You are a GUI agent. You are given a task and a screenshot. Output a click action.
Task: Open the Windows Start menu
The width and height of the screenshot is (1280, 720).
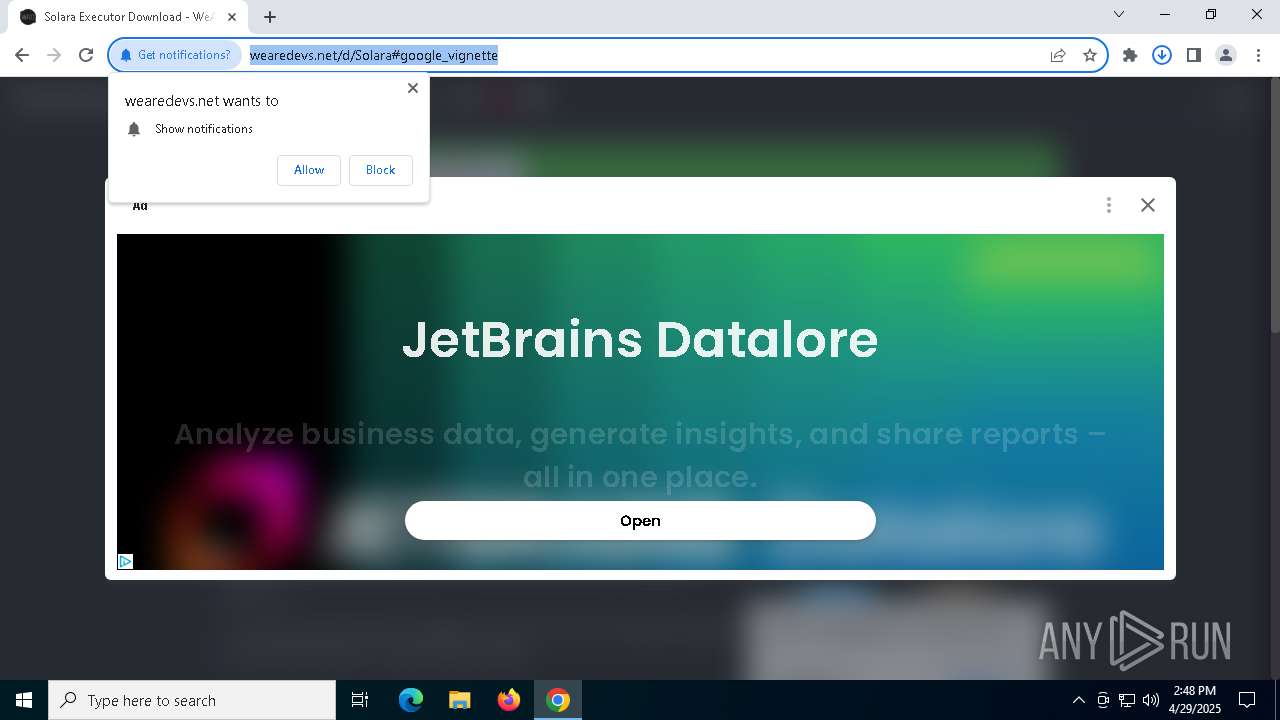[x=24, y=700]
